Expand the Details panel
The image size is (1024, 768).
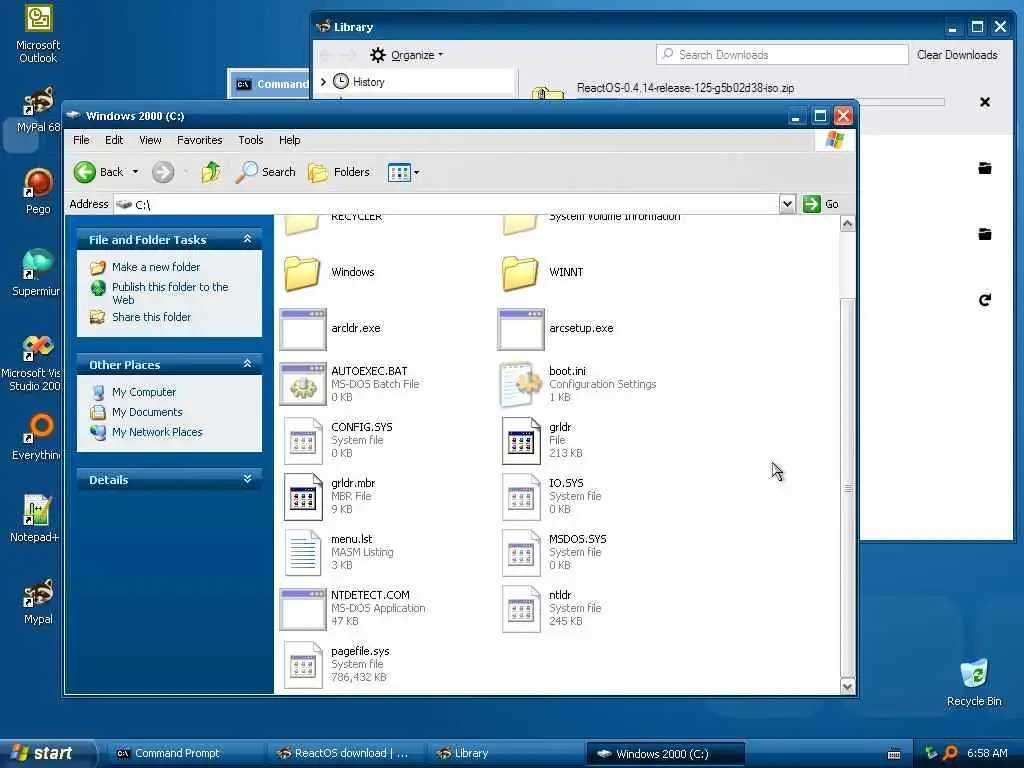coord(248,479)
